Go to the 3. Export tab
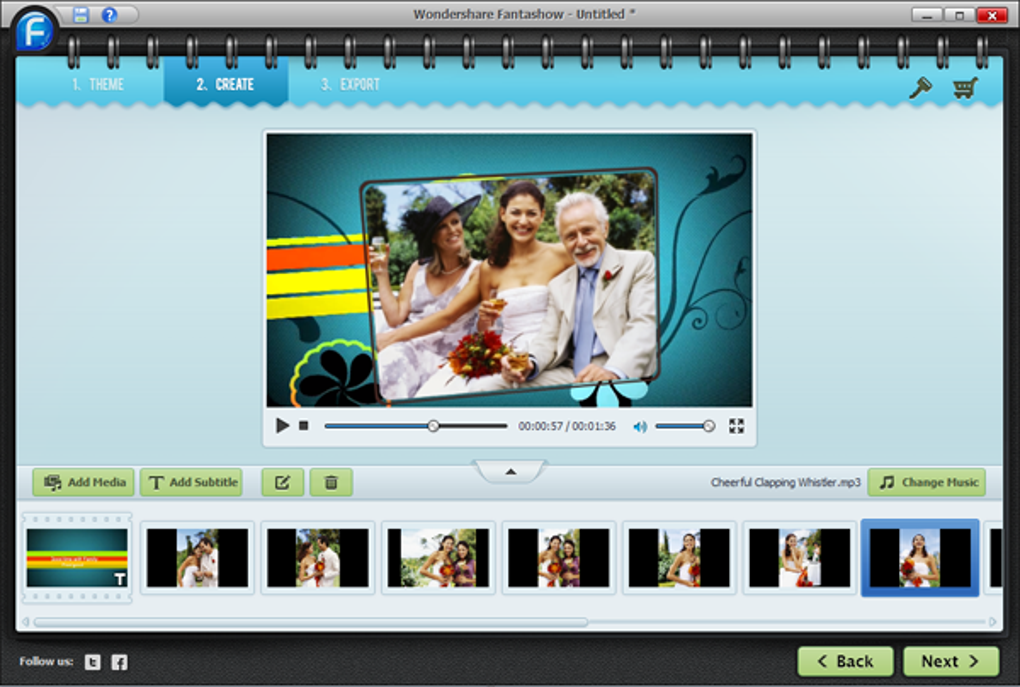1020x687 pixels. tap(350, 84)
